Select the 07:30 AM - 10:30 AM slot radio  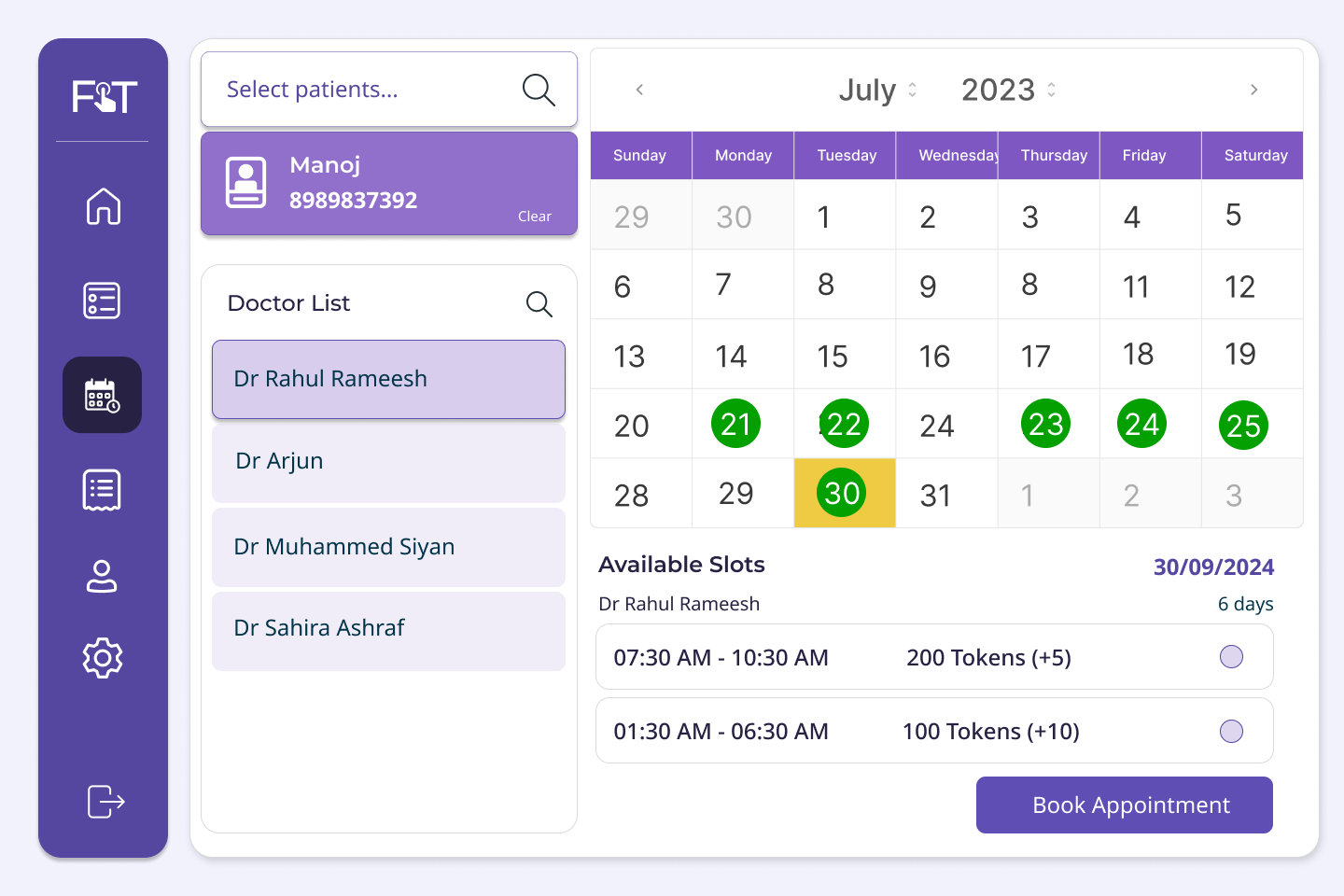click(1231, 657)
